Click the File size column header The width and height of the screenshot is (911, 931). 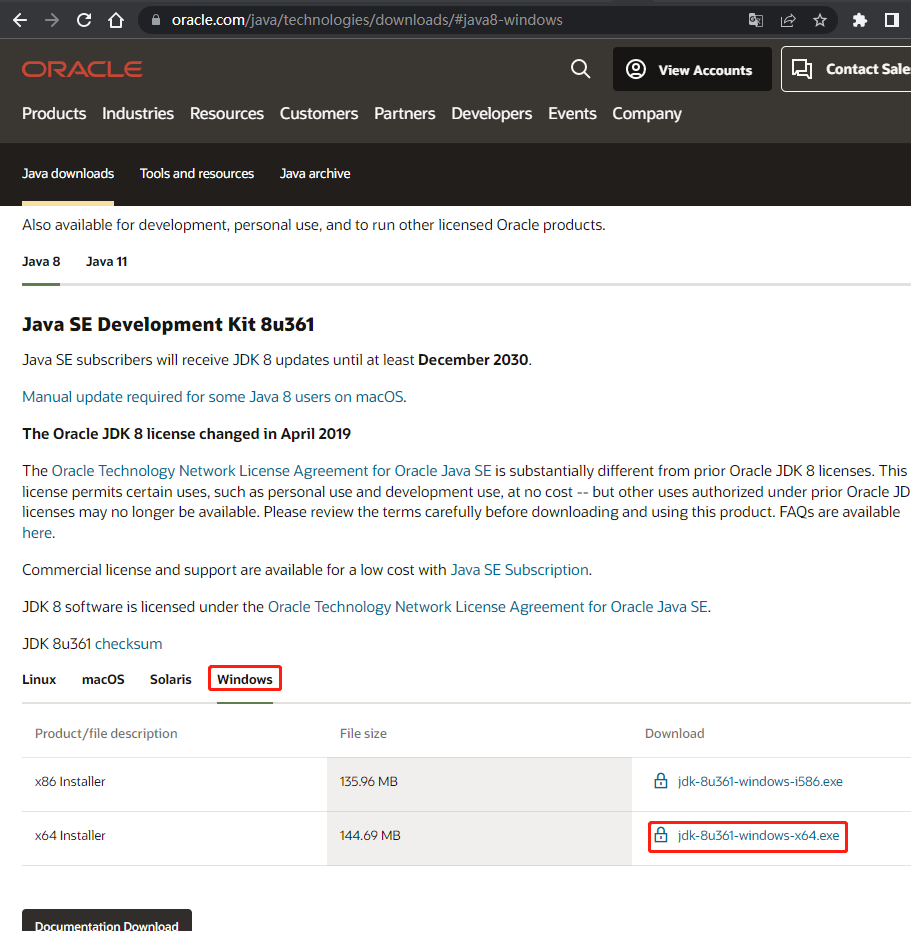363,733
